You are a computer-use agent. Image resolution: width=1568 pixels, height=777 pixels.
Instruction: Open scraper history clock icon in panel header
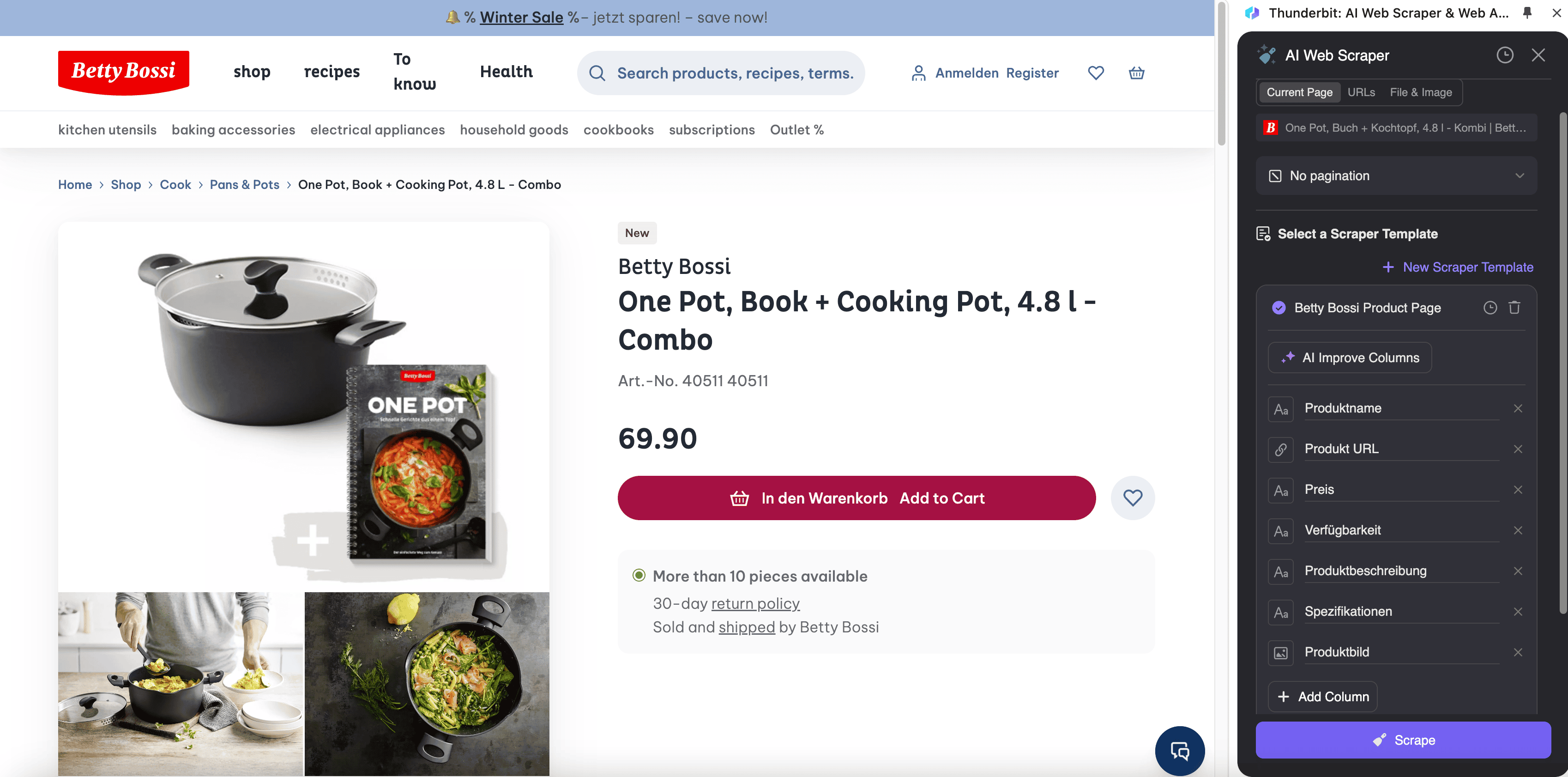[1504, 55]
